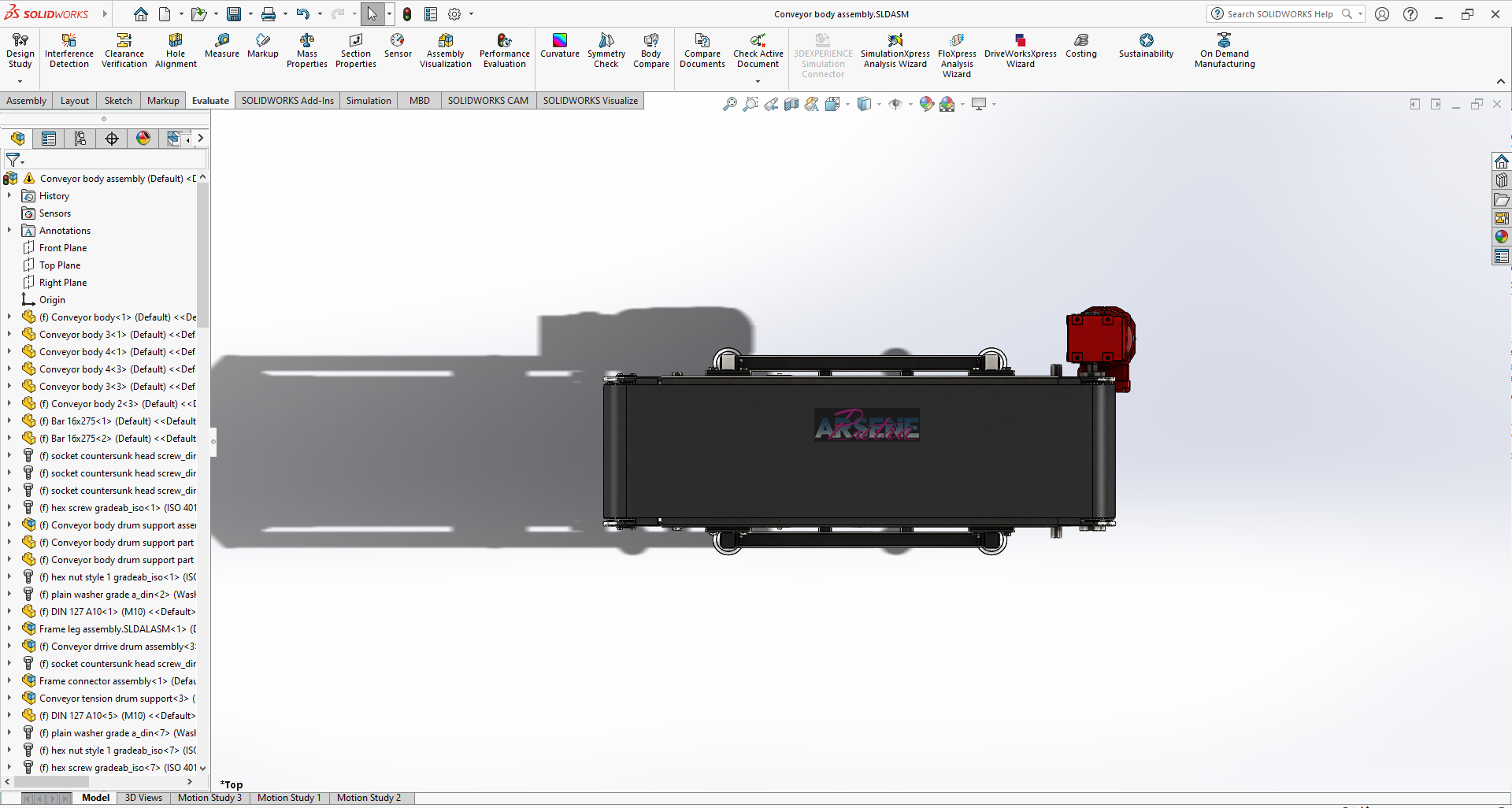Launch SimulationXpress Analysis Wizard
This screenshot has width=1512, height=808.
tap(895, 50)
